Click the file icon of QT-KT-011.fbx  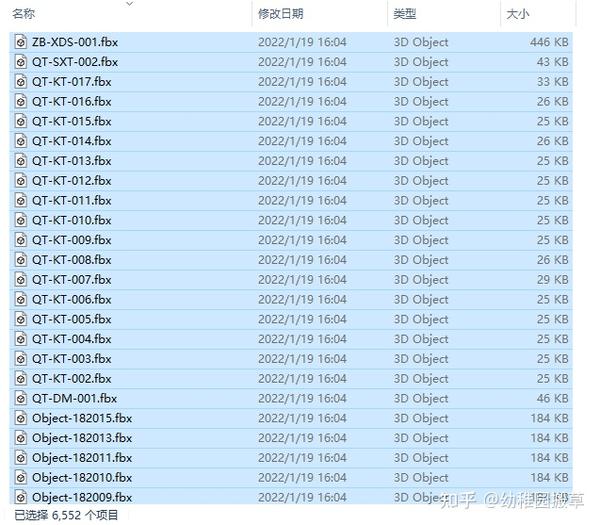[x=21, y=201]
